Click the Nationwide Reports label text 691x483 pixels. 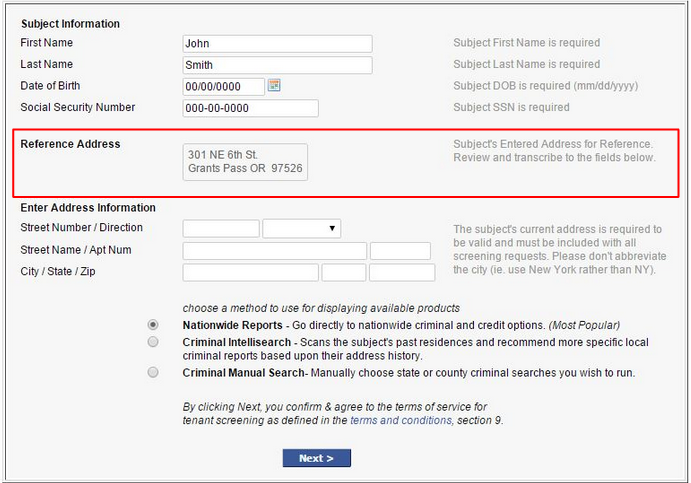coord(232,325)
